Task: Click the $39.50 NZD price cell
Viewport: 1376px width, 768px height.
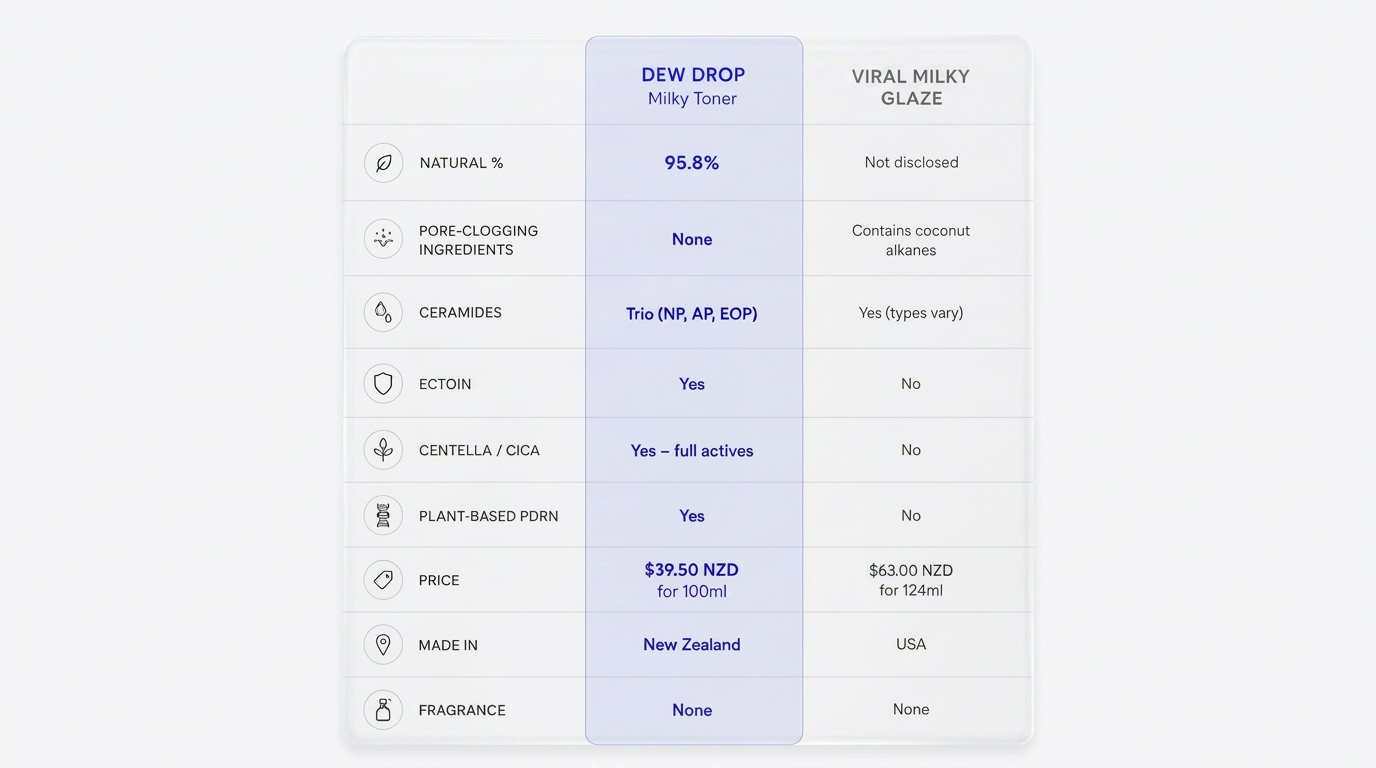Action: [692, 580]
